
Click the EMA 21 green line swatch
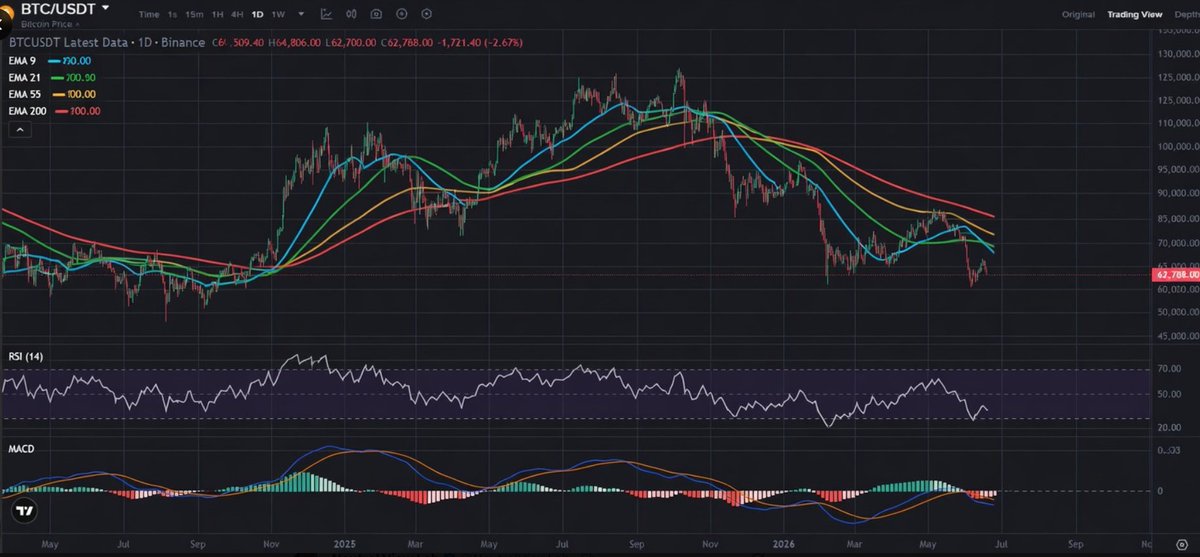pos(58,78)
